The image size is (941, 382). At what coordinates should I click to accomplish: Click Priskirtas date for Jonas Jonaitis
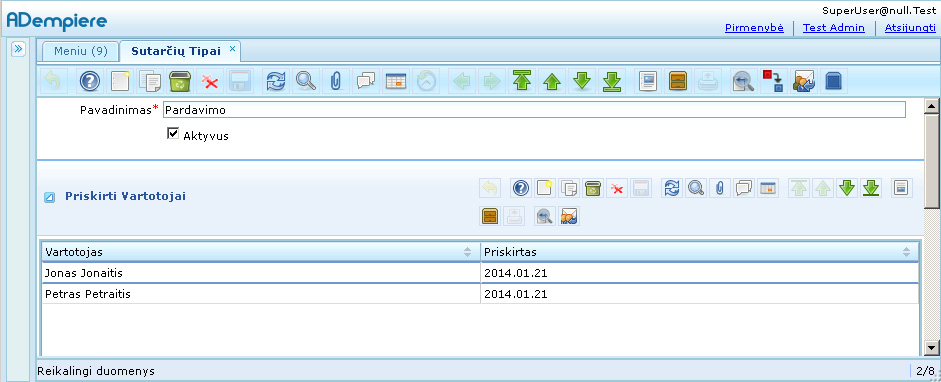tap(516, 273)
